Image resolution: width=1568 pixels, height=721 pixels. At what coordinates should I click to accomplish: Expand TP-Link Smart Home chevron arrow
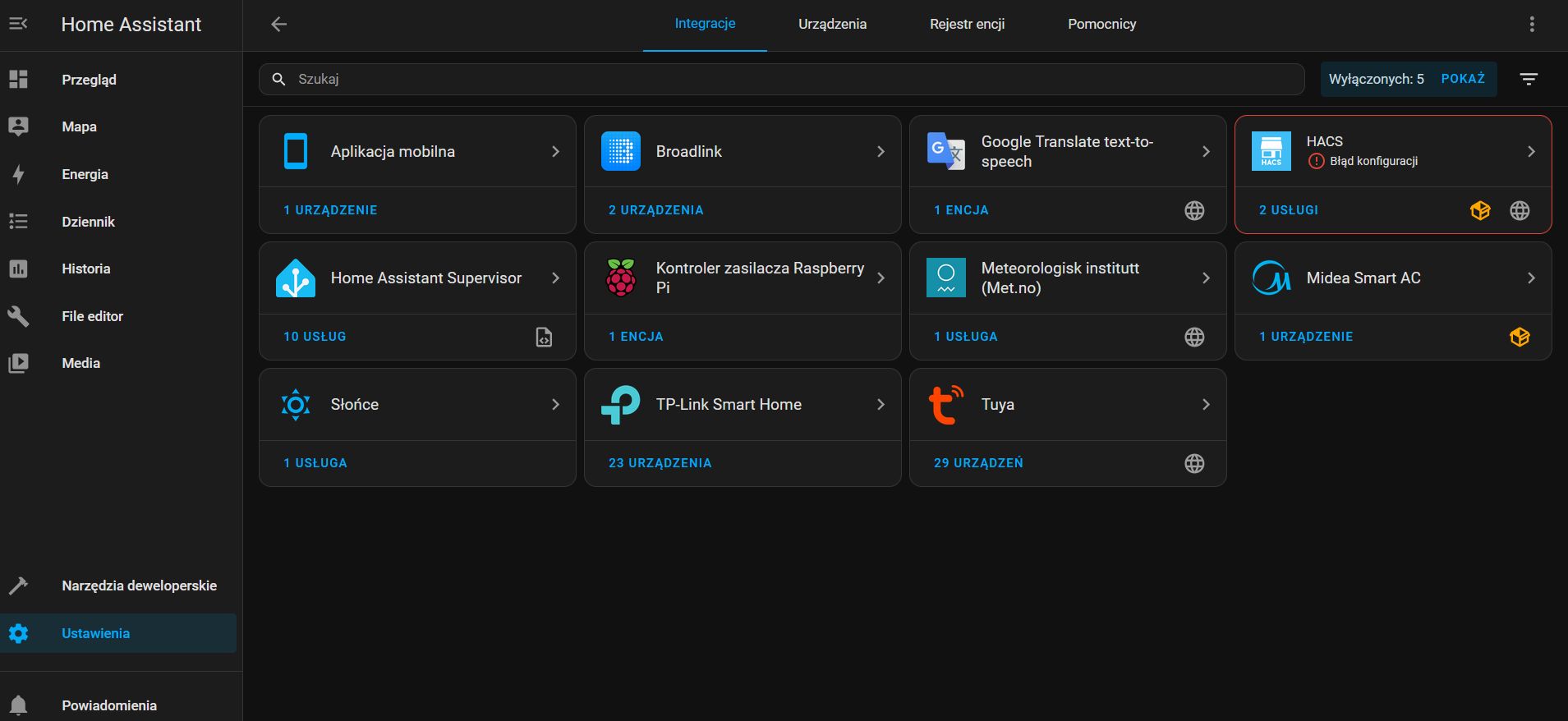881,404
